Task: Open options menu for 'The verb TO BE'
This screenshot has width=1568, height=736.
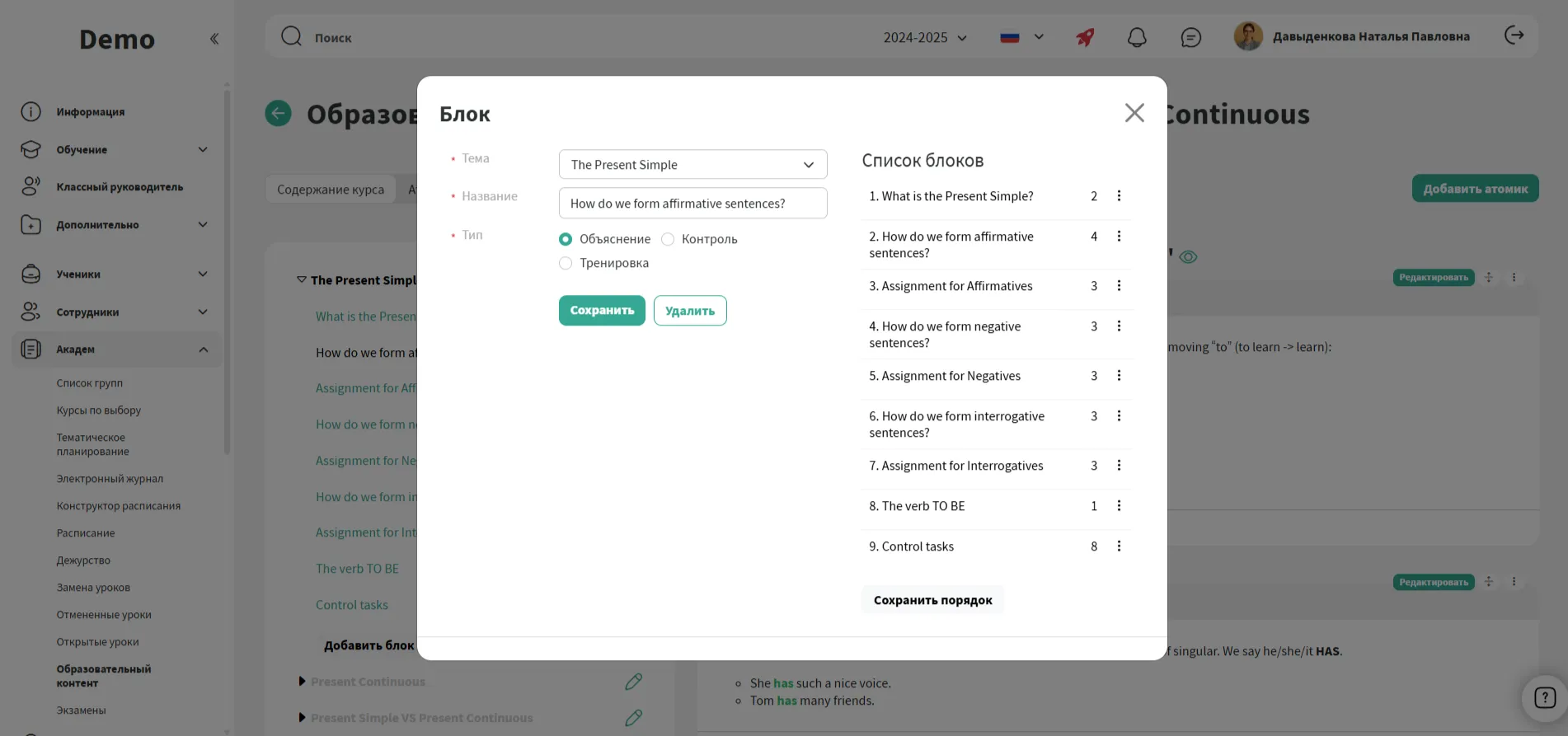Action: tap(1119, 506)
